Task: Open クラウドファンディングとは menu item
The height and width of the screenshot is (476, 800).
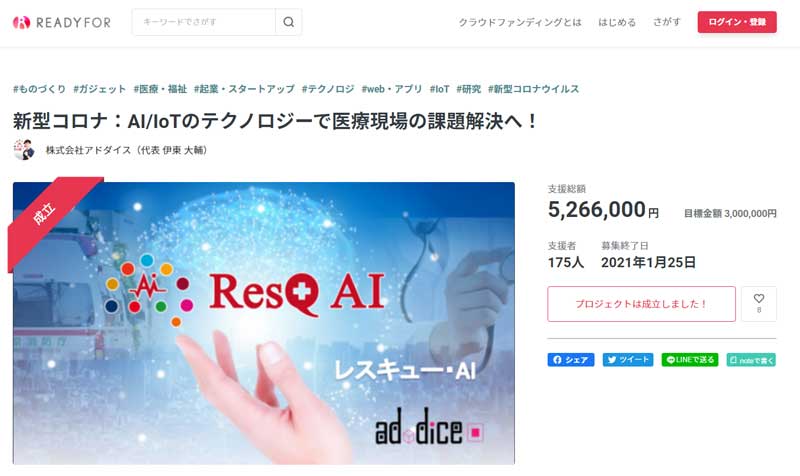Action: click(520, 22)
